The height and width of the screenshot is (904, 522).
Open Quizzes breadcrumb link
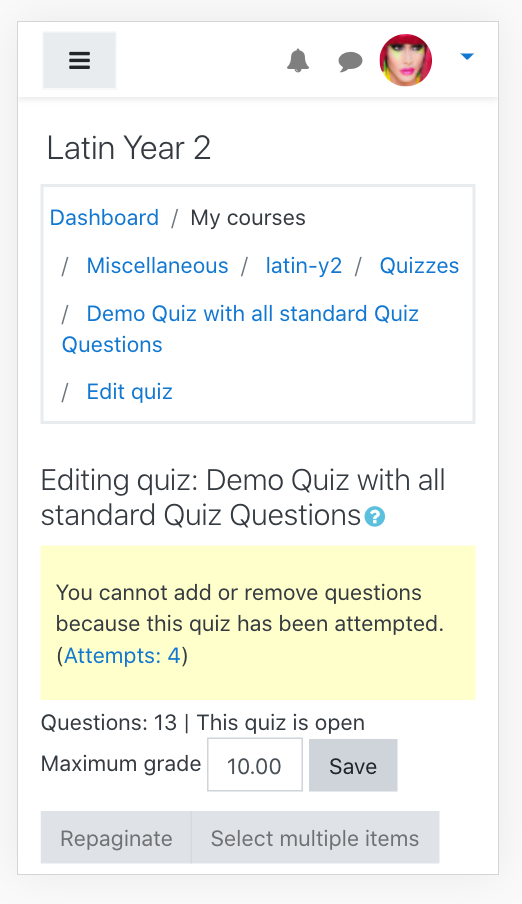pyautogui.click(x=419, y=266)
